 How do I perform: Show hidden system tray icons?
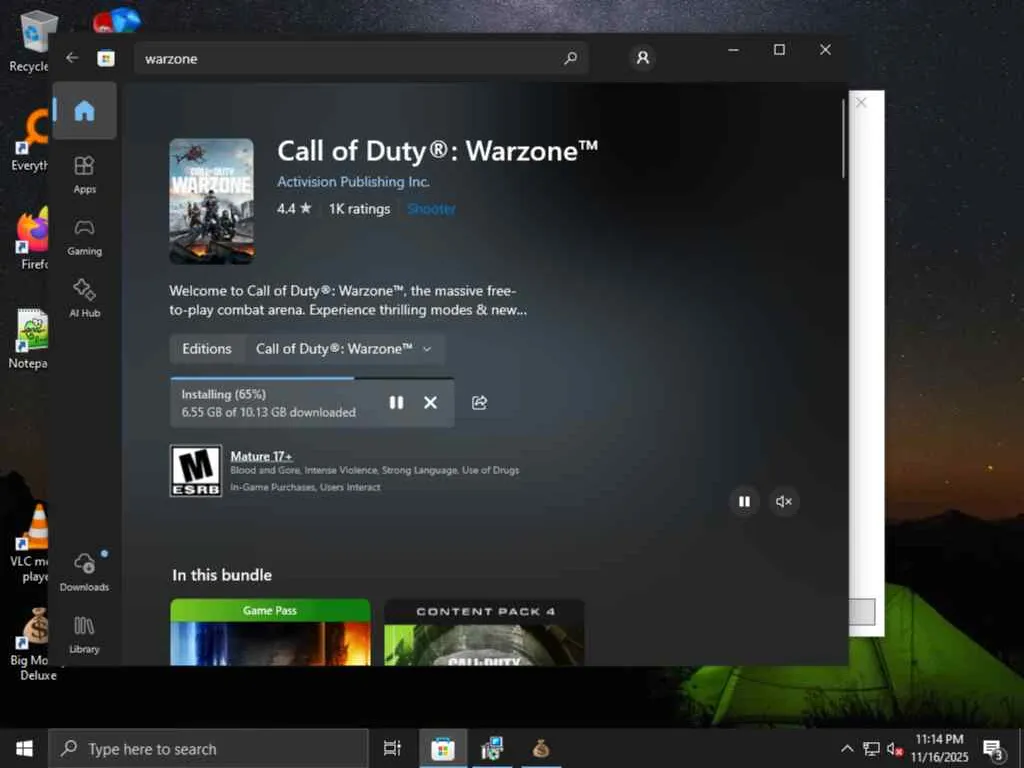point(847,748)
